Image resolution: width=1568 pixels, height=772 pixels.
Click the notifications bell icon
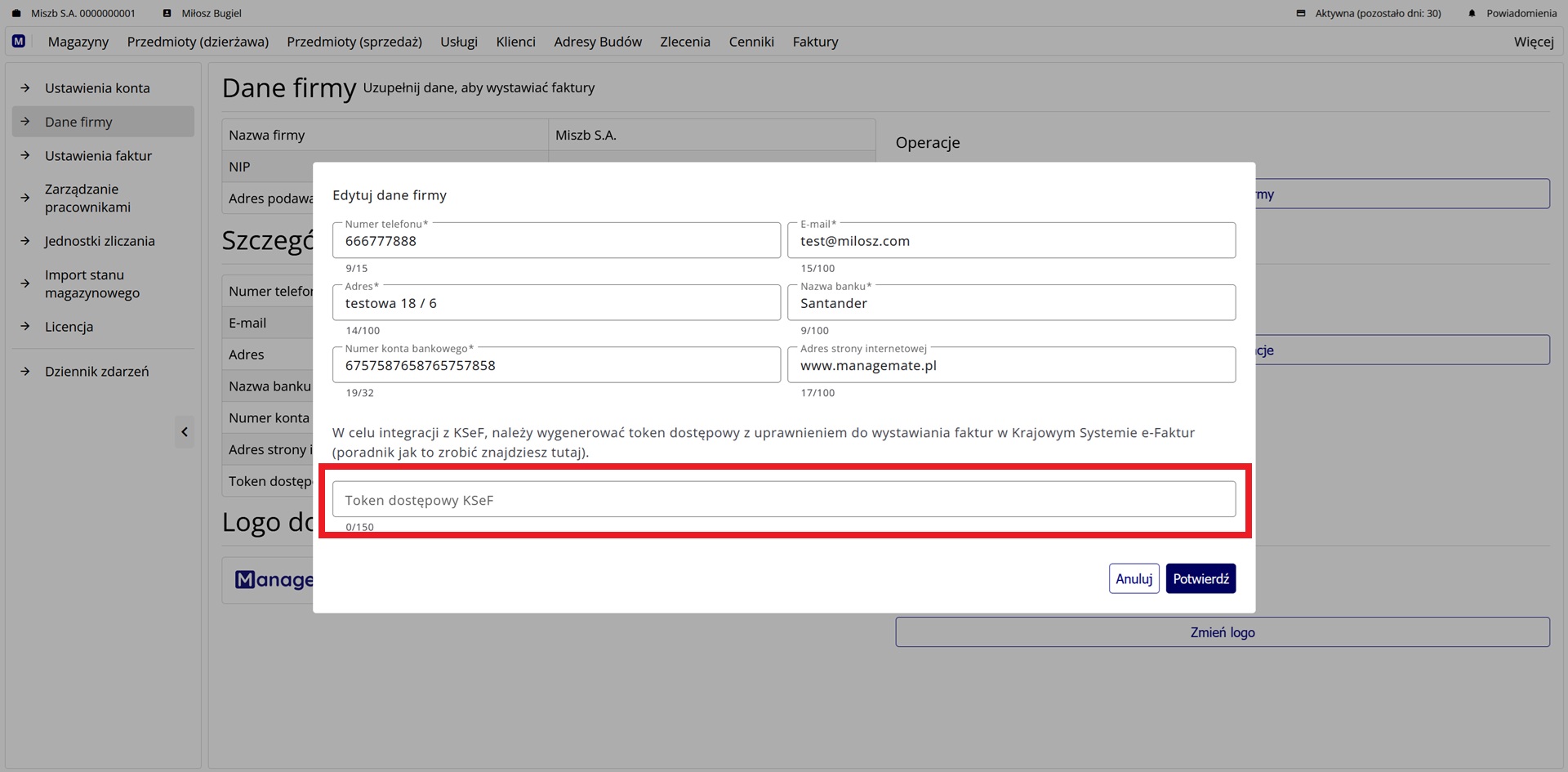(1472, 12)
